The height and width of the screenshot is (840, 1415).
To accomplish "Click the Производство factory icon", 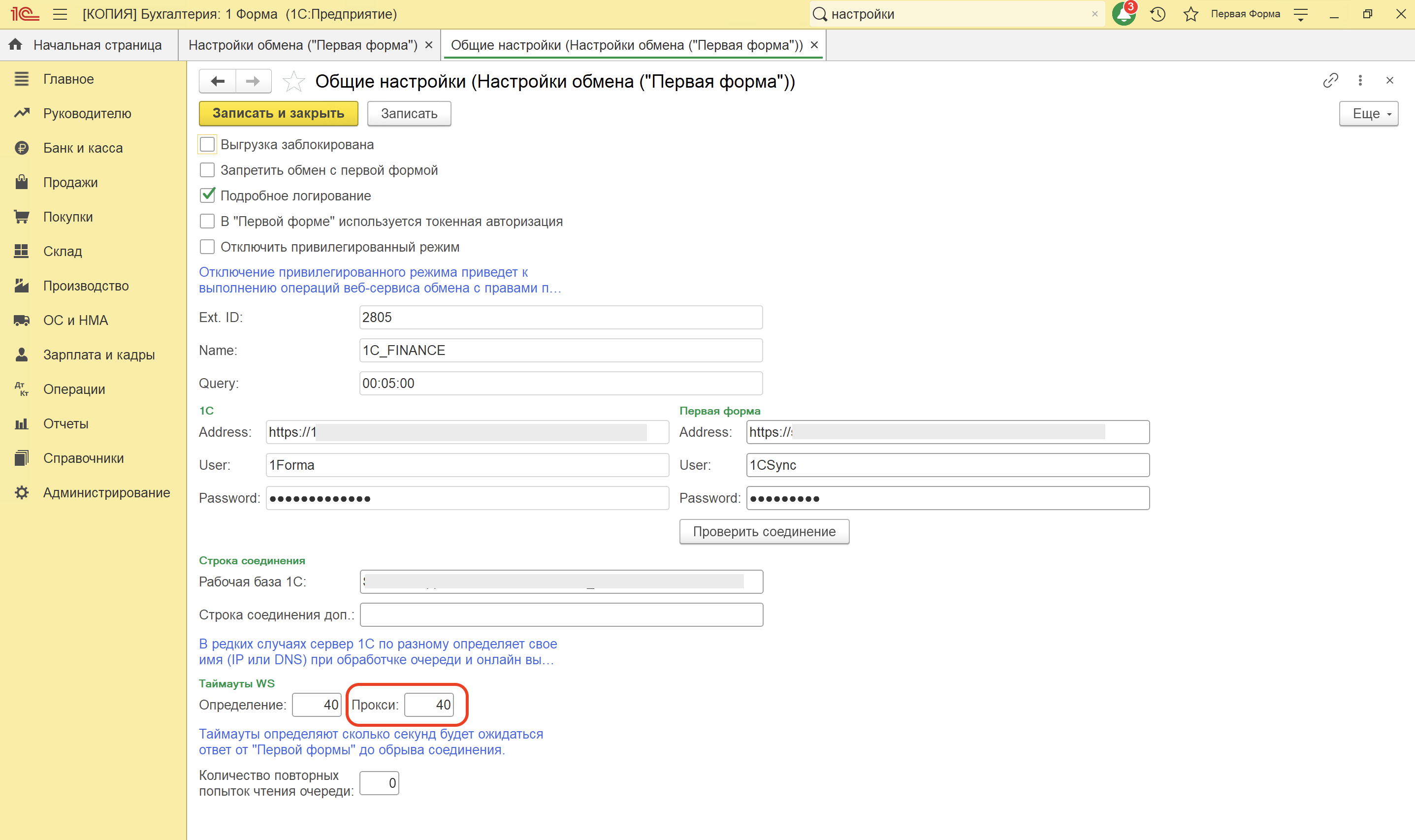I will click(x=22, y=285).
